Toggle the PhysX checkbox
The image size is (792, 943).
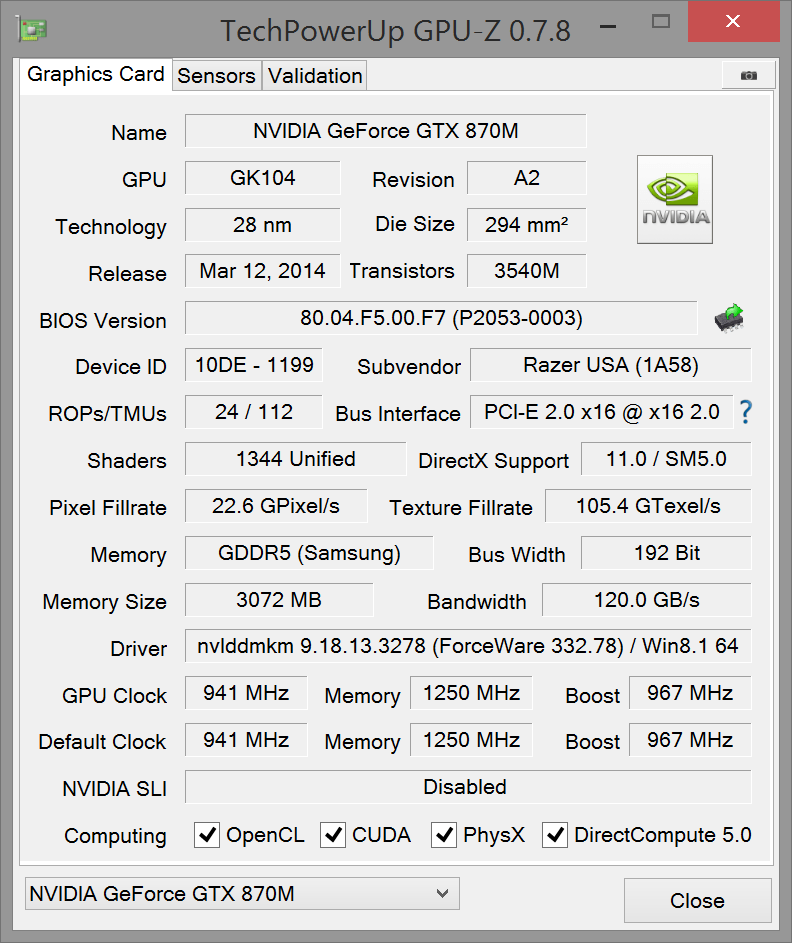[444, 835]
